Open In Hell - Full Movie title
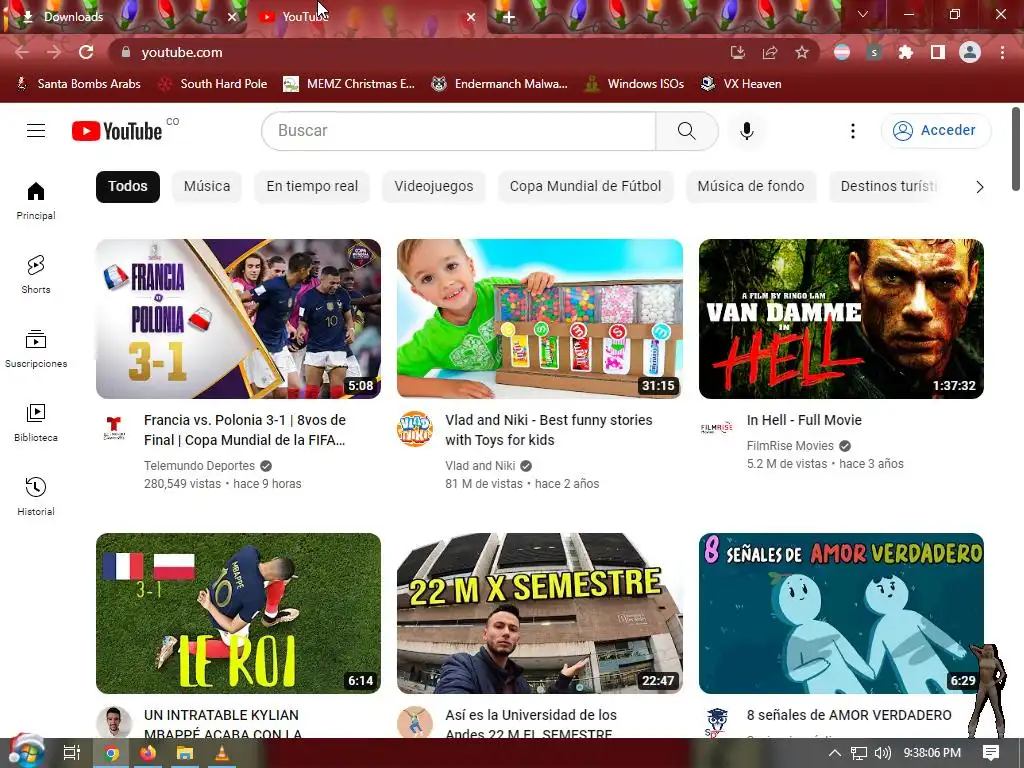 805,421
